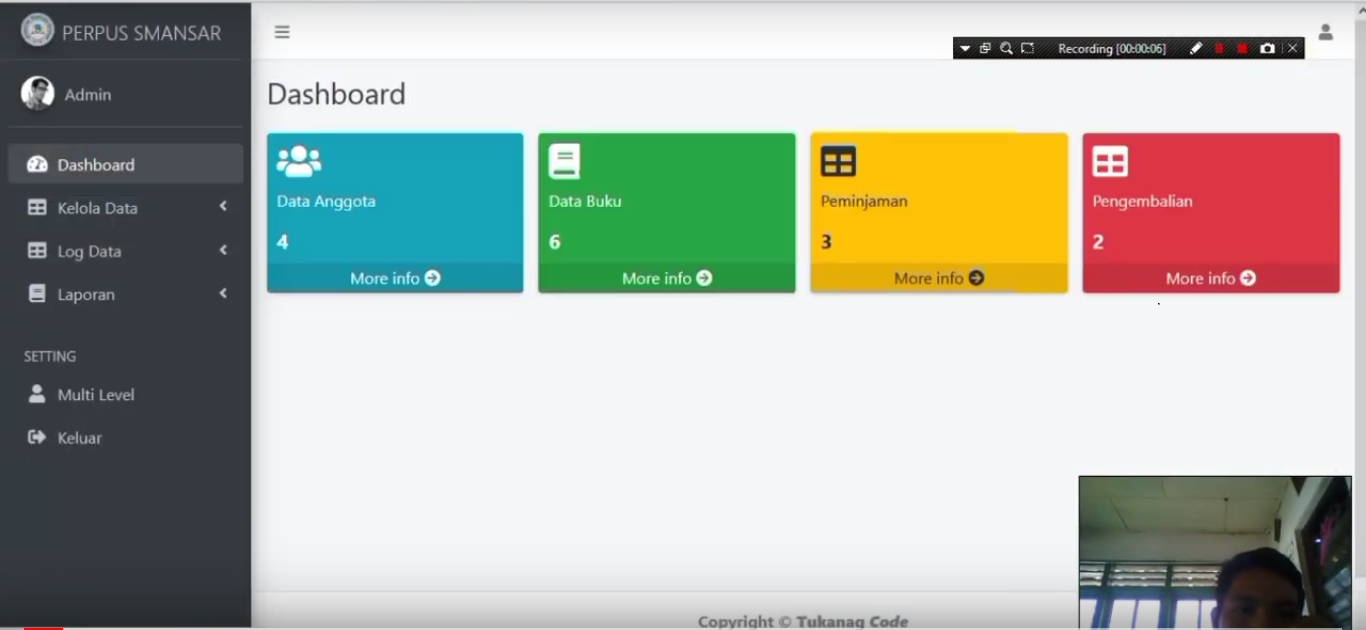Click the Admin profile avatar
Image resolution: width=1366 pixels, height=630 pixels.
click(38, 94)
